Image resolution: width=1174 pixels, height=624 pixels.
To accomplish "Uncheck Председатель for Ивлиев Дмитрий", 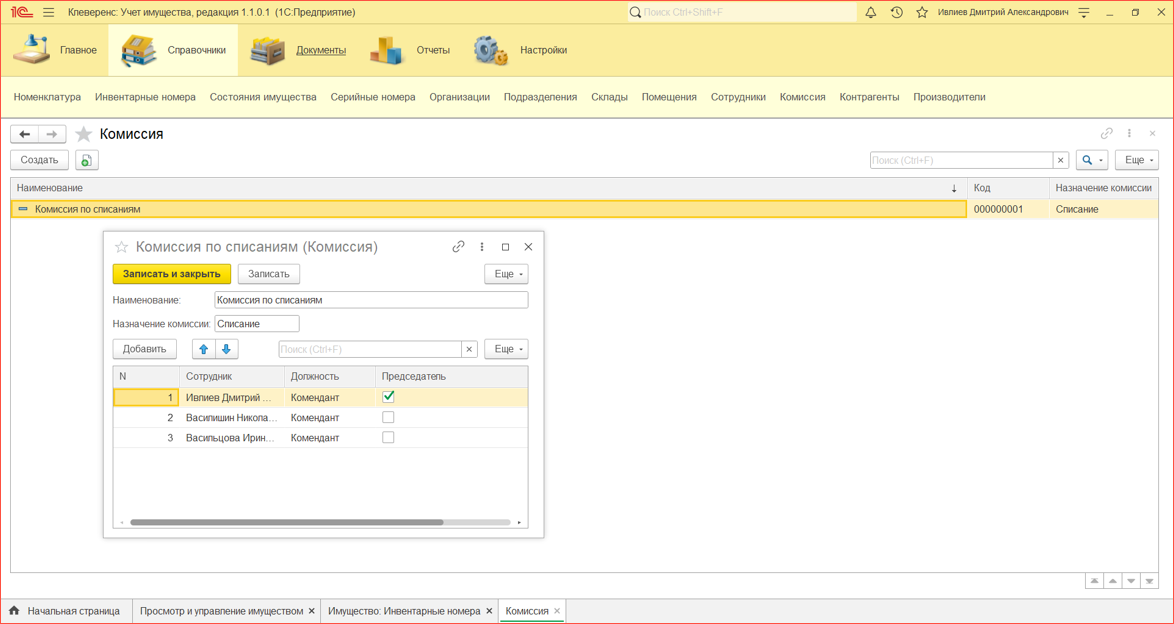I will tap(388, 397).
